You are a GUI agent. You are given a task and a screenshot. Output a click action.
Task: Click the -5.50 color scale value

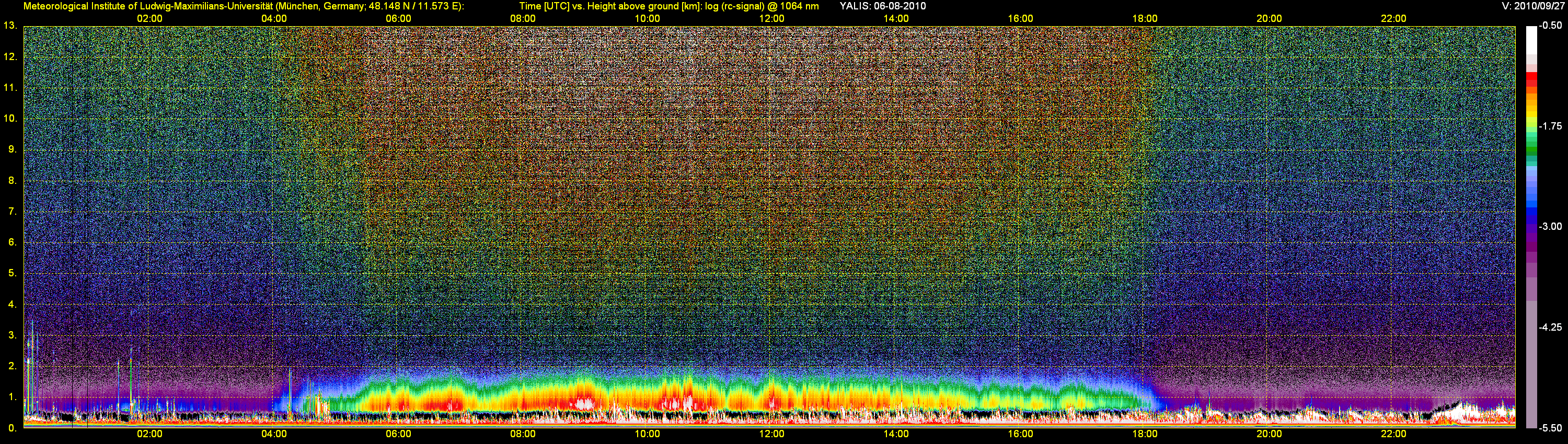click(1551, 428)
